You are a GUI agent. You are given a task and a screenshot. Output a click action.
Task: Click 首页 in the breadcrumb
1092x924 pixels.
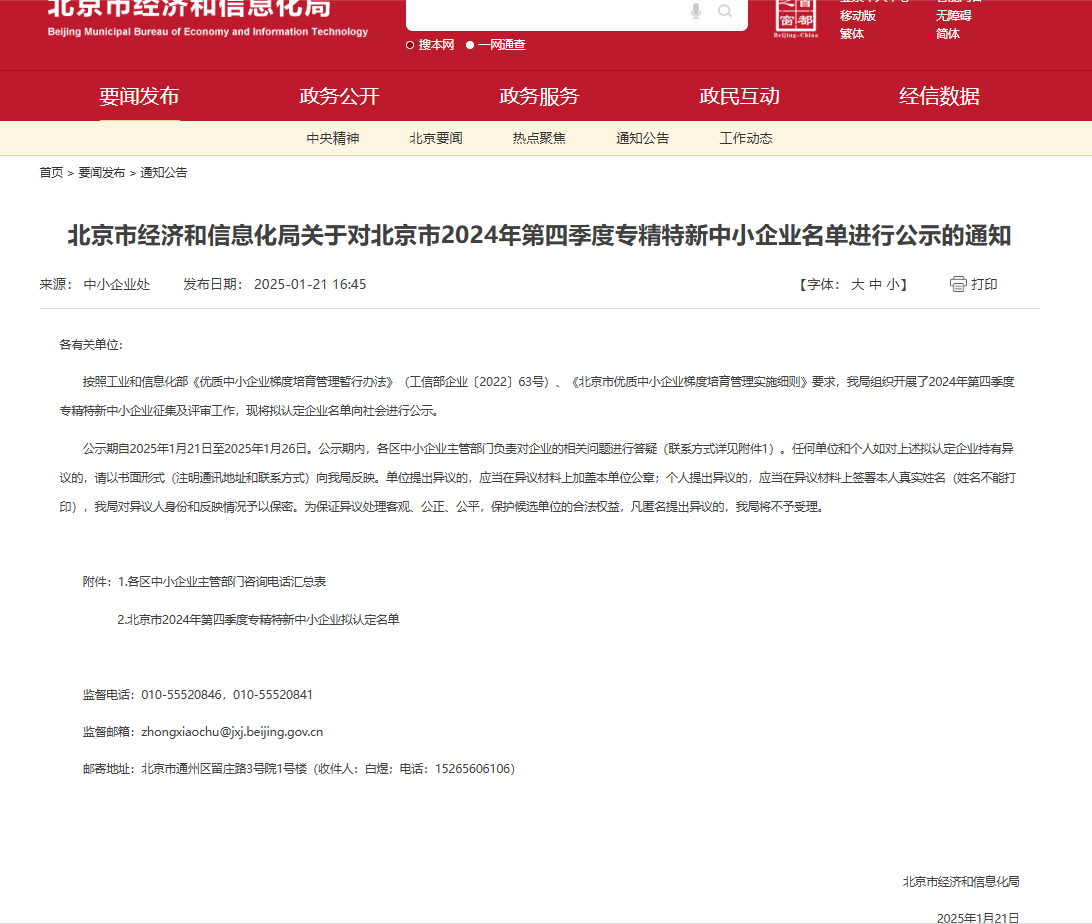tap(52, 173)
